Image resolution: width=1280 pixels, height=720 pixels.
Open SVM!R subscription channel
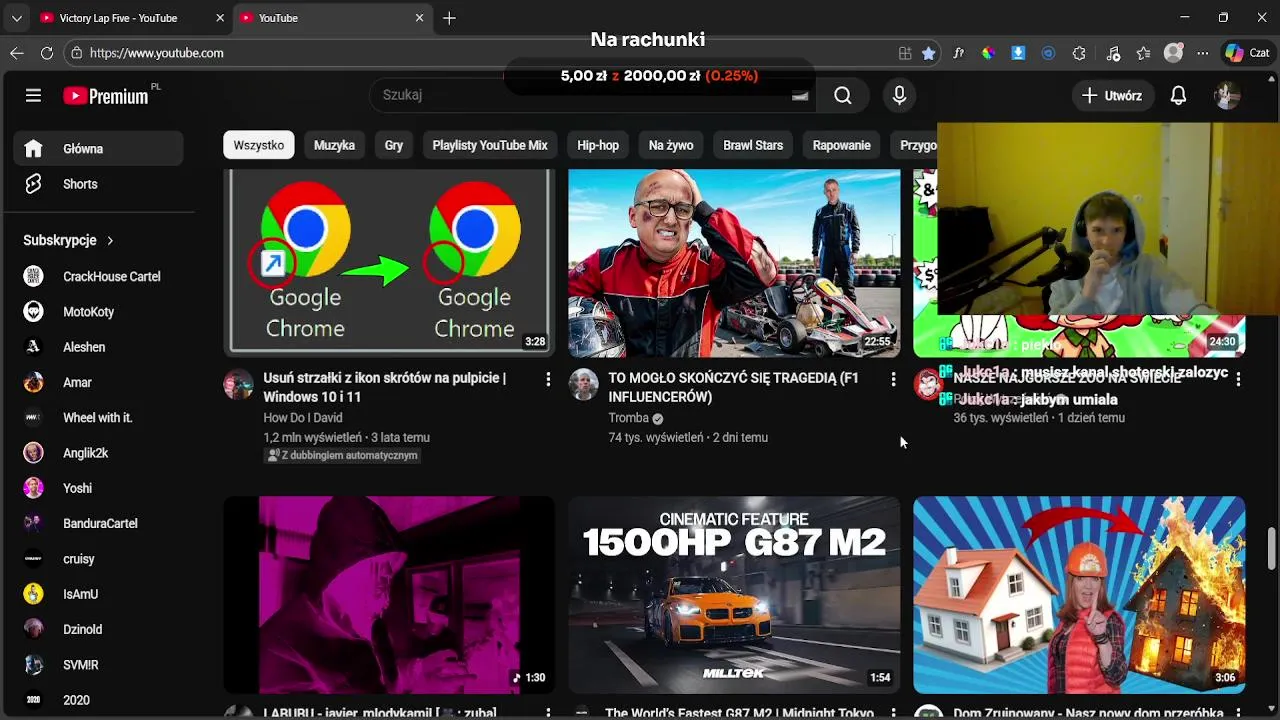click(98, 665)
